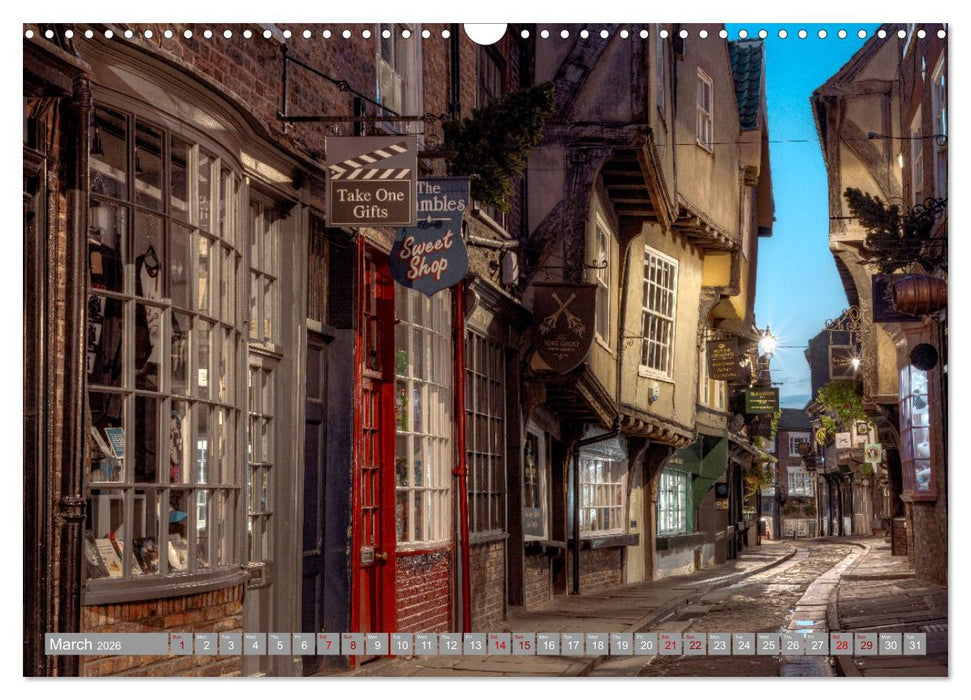The height and width of the screenshot is (700, 971).
Task: Click the green hanging shop sign
Action: [x=761, y=401]
